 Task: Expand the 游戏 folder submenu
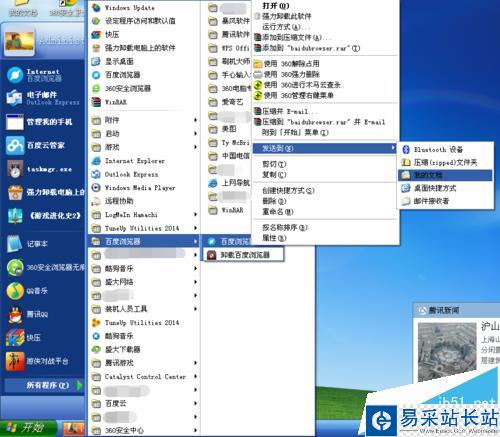[144, 147]
